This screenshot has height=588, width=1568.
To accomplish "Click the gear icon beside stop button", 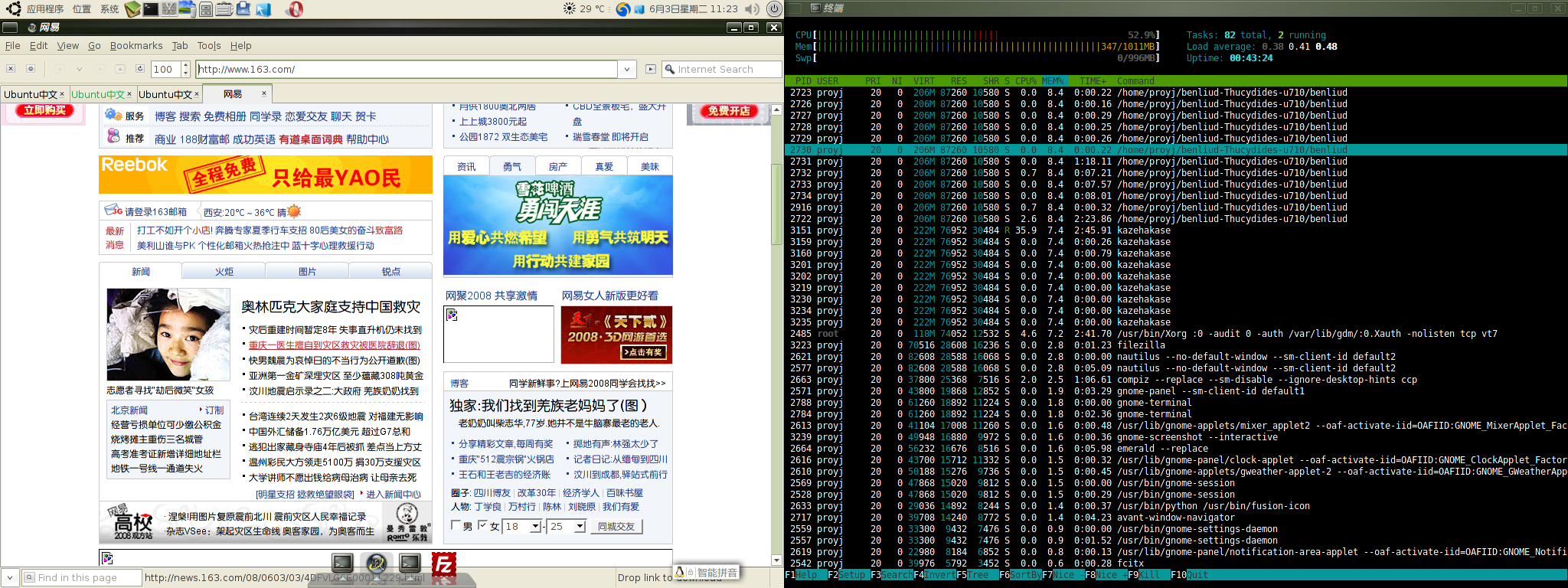I will (31, 69).
